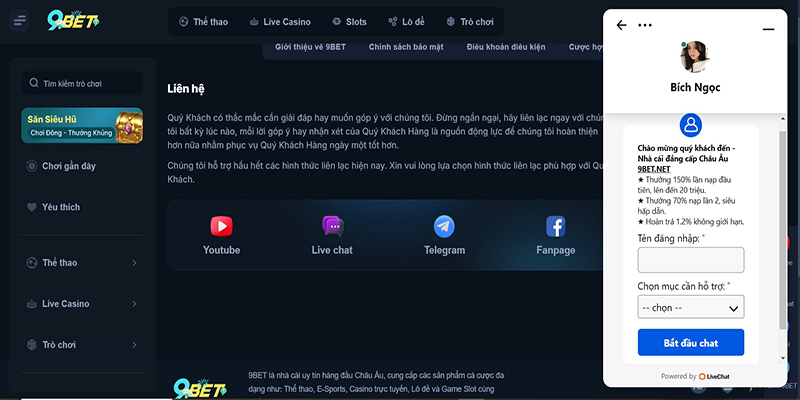Switch to the Chính sách bảo mật tab
800x400 pixels.
point(407,47)
